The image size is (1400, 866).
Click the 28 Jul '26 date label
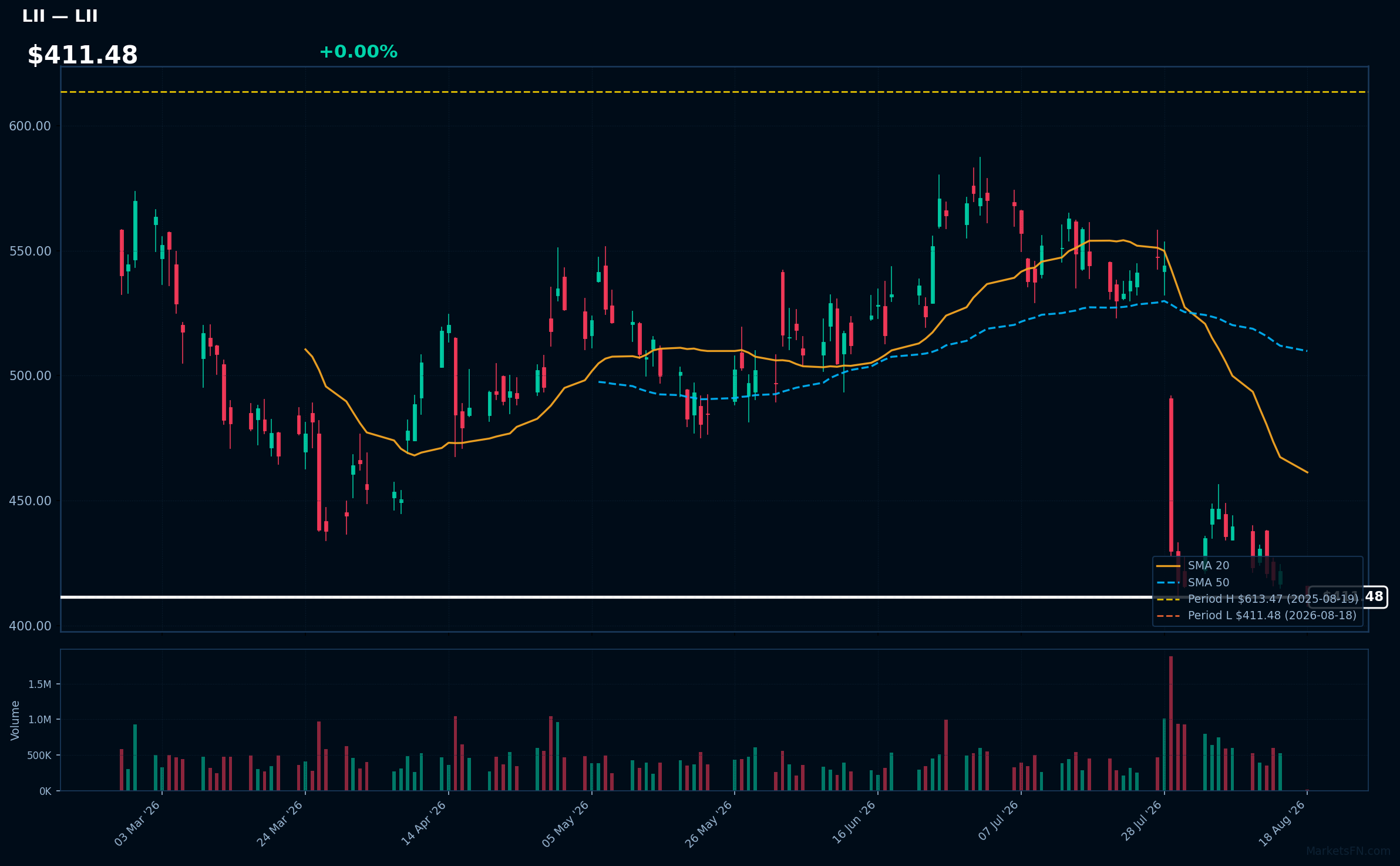click(1142, 821)
